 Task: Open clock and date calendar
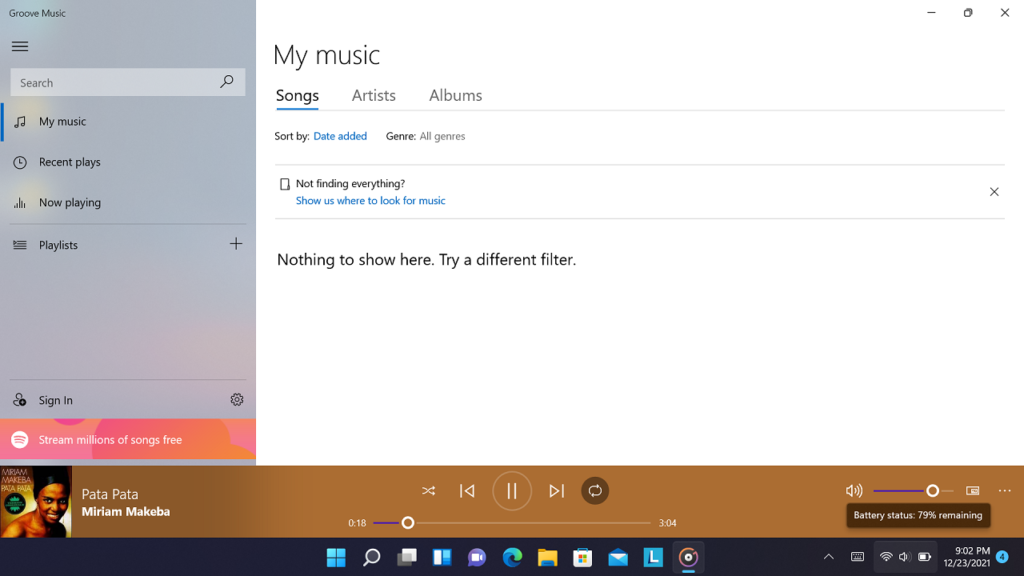(x=967, y=557)
